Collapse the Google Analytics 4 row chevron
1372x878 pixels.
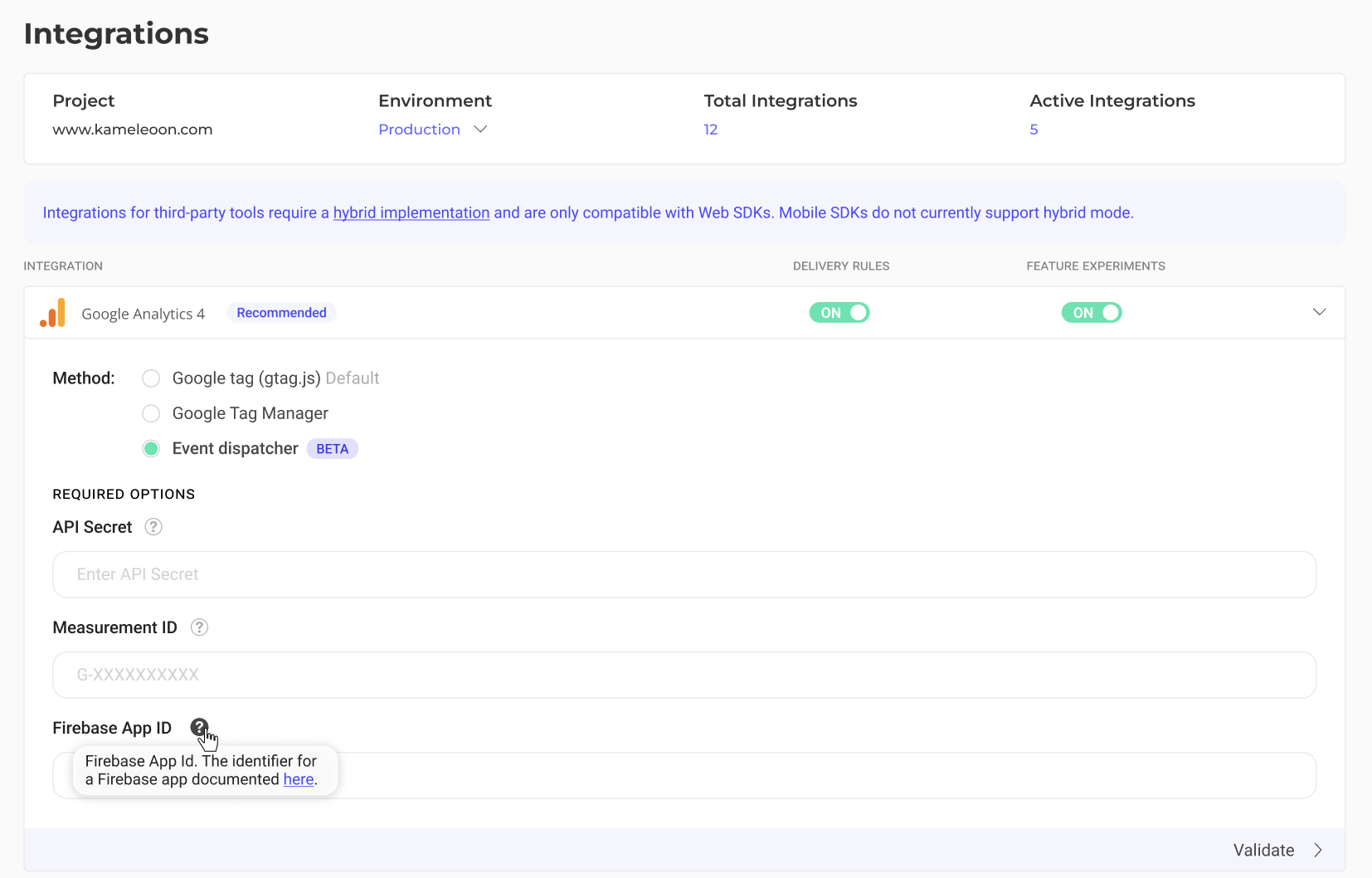(1319, 312)
